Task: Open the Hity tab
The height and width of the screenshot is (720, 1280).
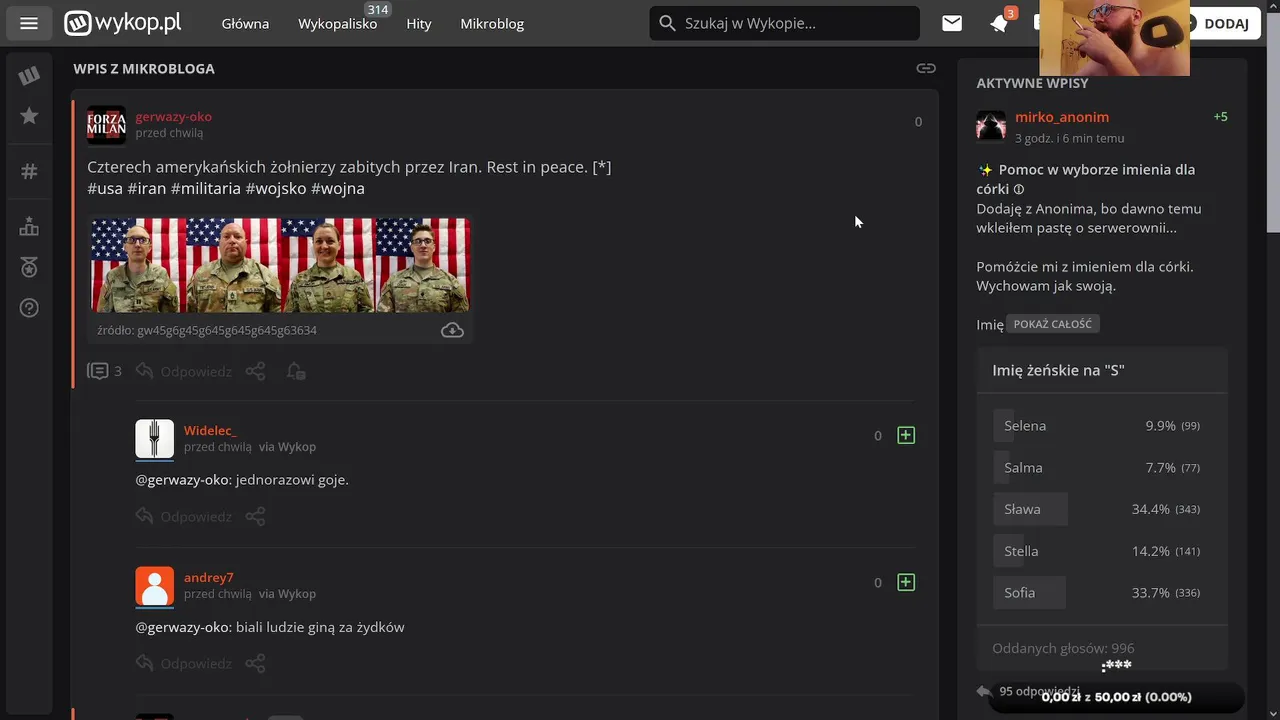Action: (419, 23)
